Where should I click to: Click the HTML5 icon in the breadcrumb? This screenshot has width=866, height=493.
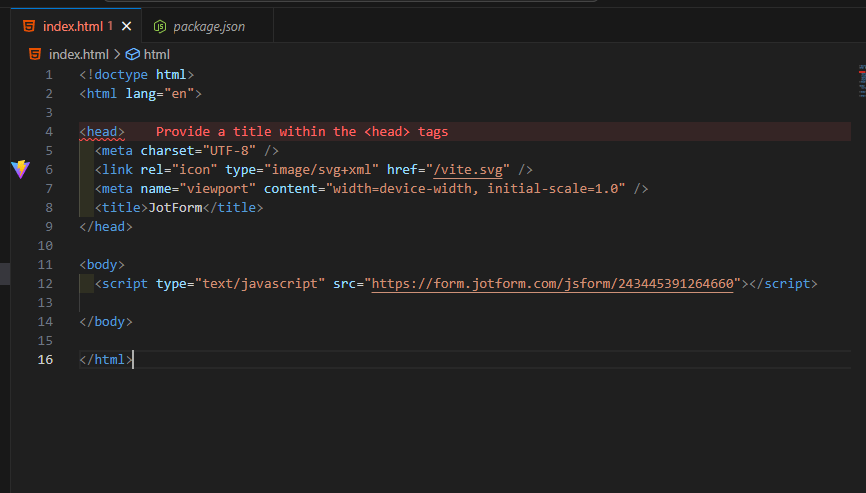tap(35, 54)
